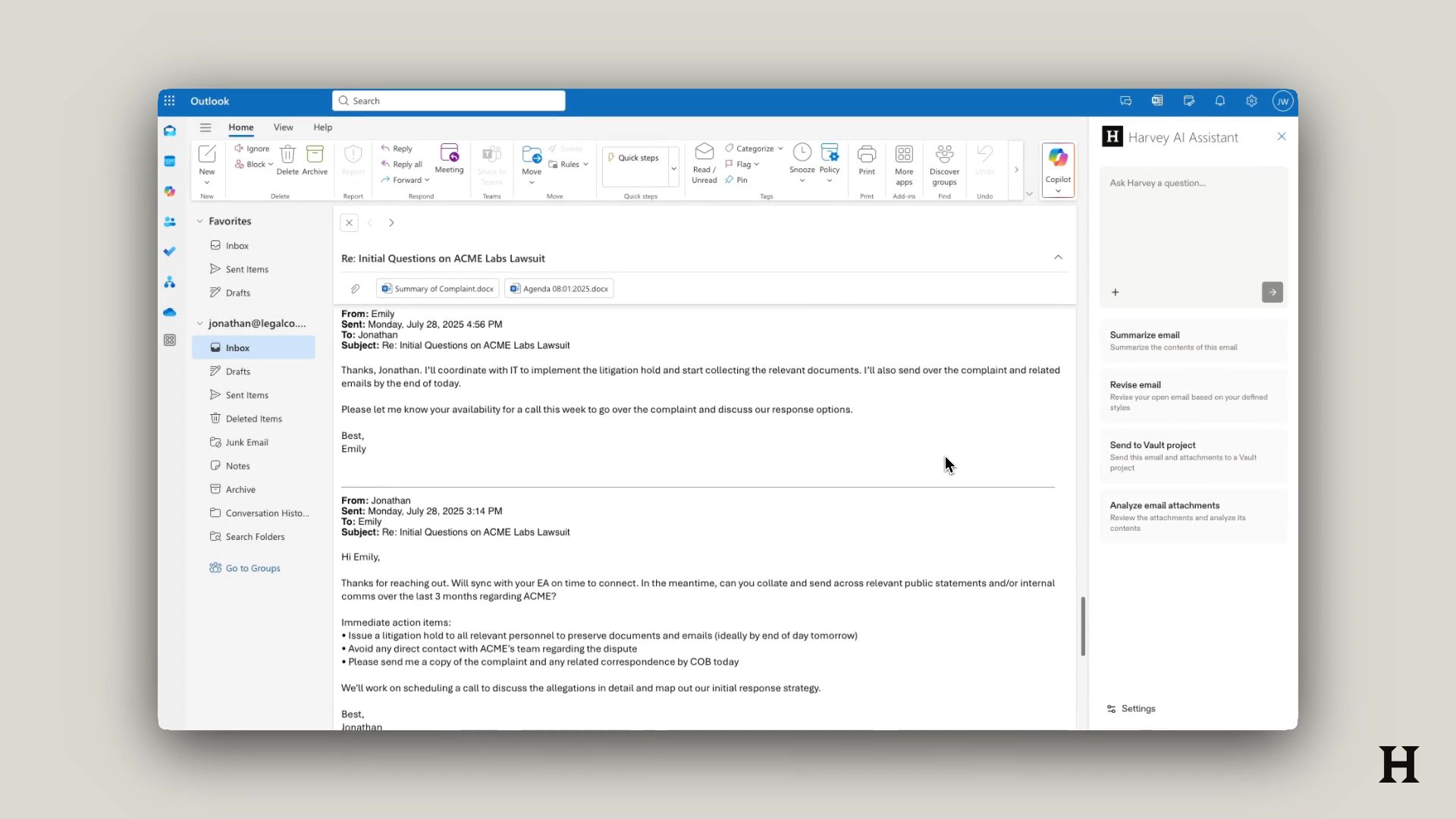Expand the Quick steps gallery arrow
The height and width of the screenshot is (819, 1456).
tap(673, 168)
